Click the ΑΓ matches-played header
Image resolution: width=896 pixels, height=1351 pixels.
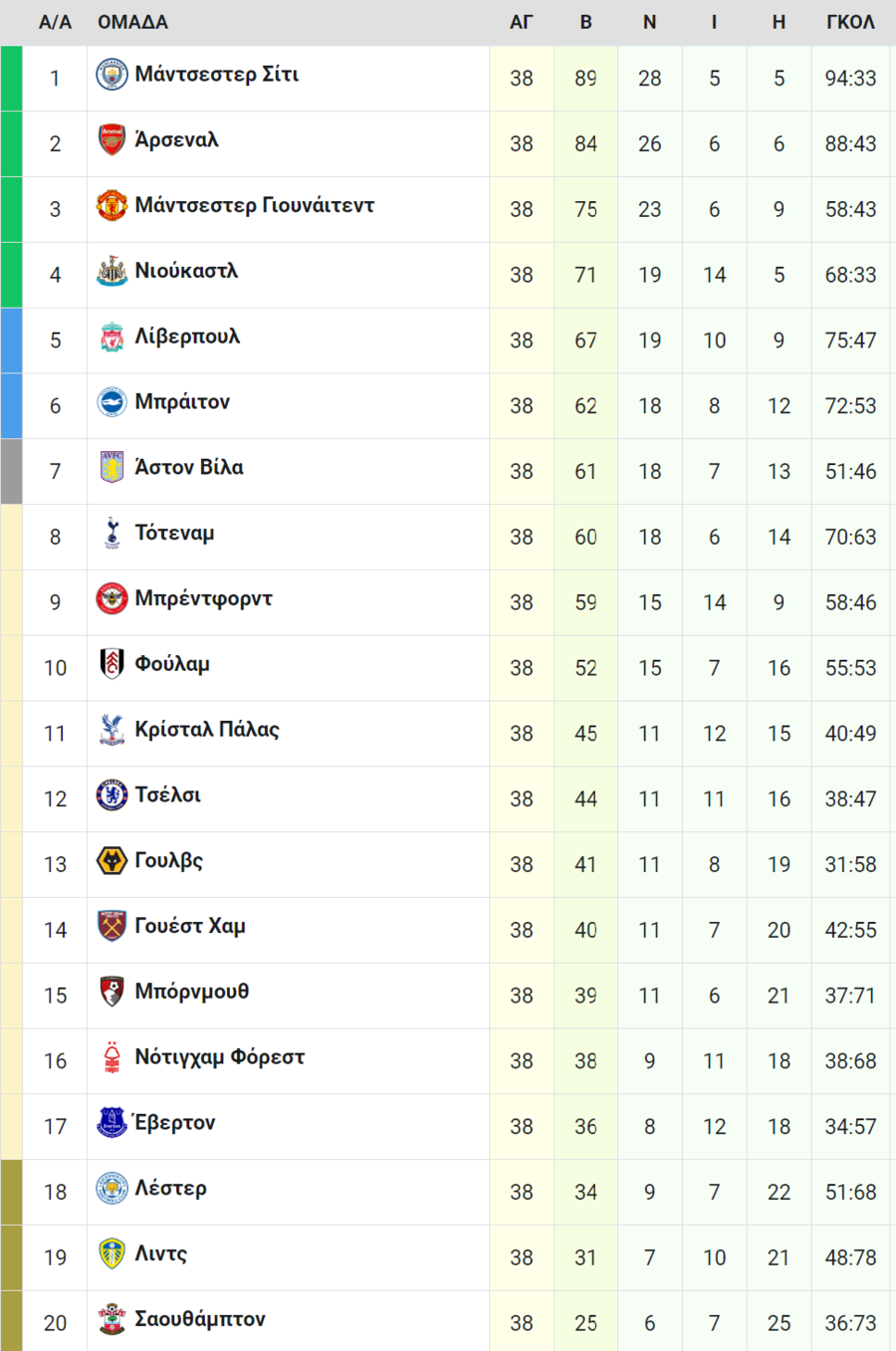tap(521, 22)
